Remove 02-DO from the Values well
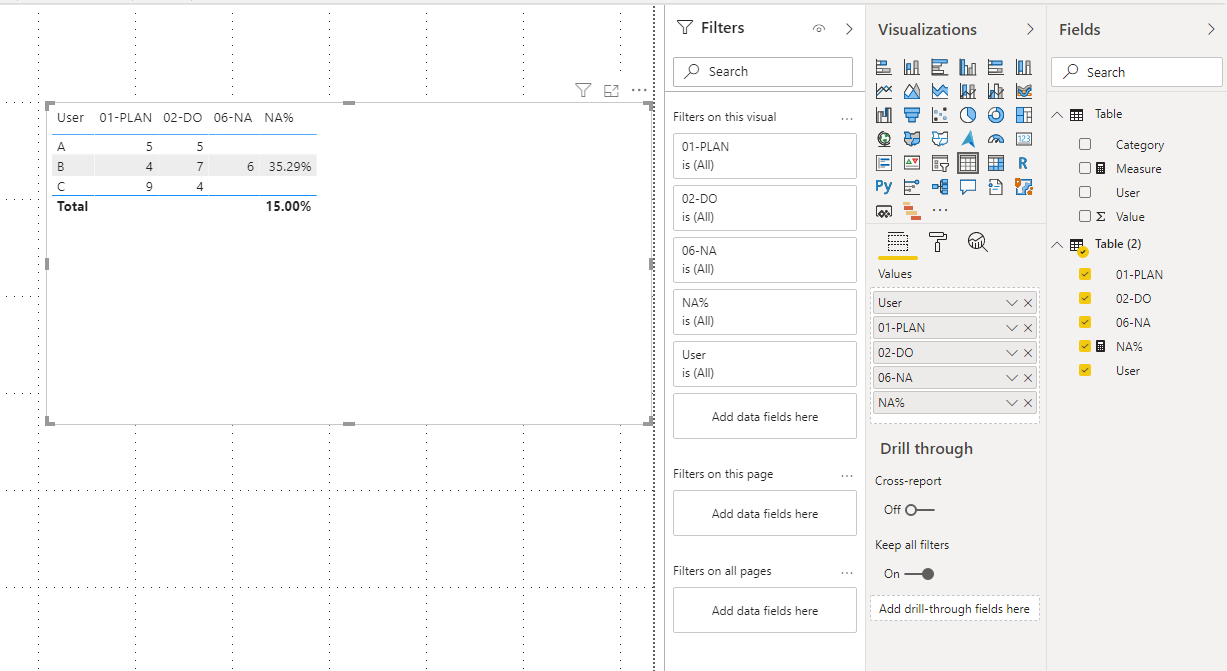Image resolution: width=1227 pixels, height=671 pixels. [x=1028, y=353]
